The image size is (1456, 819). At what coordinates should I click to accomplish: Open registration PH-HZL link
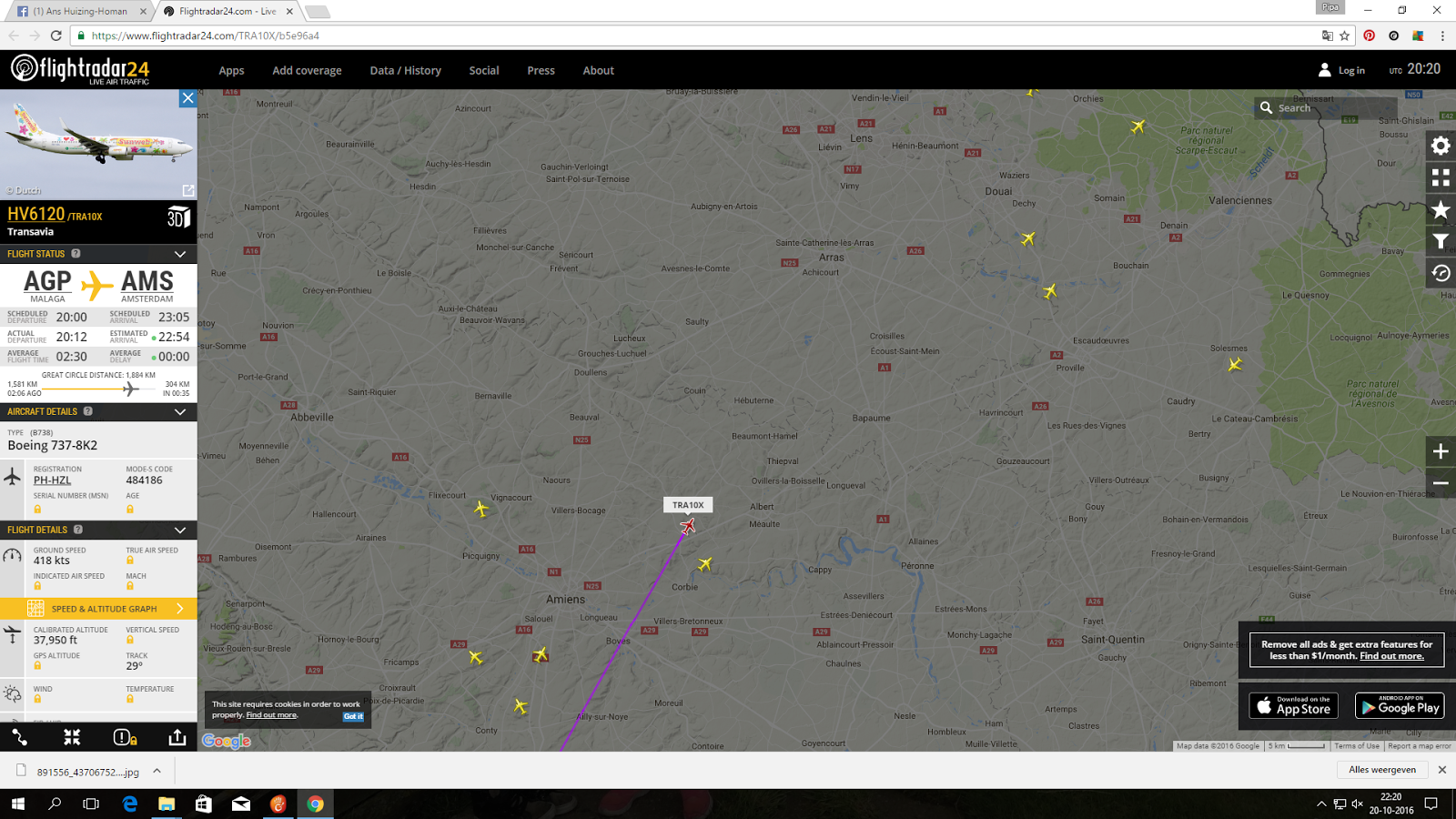tap(52, 480)
